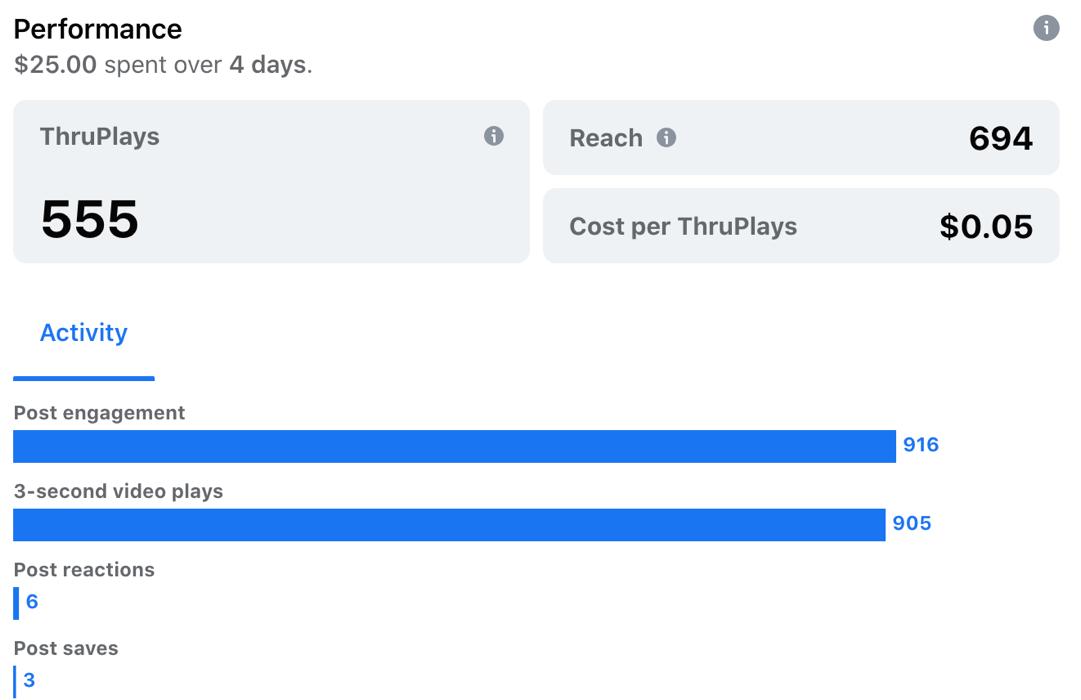
Task: Click the Post saves bar
Action: point(14,681)
